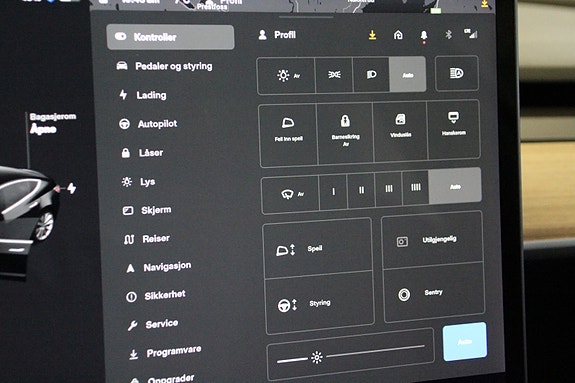Tap the steering wheel adjust icon
This screenshot has width=575, height=383.
pyautogui.click(x=287, y=305)
